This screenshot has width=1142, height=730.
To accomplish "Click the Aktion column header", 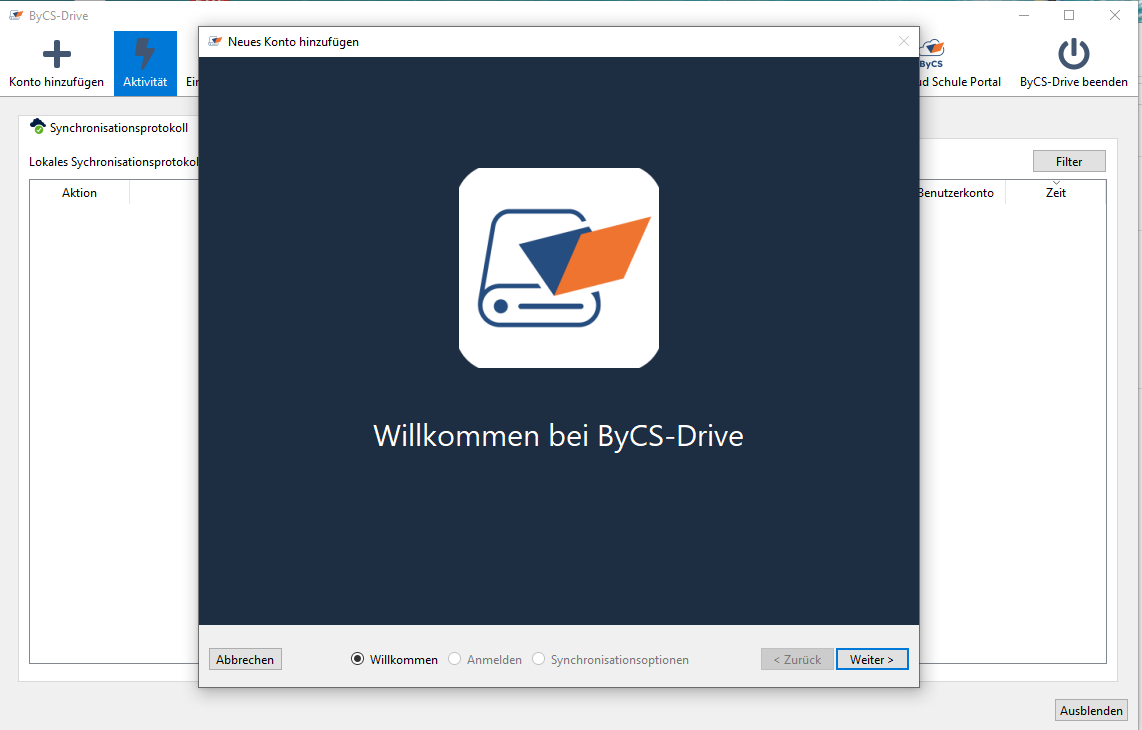I will [79, 193].
